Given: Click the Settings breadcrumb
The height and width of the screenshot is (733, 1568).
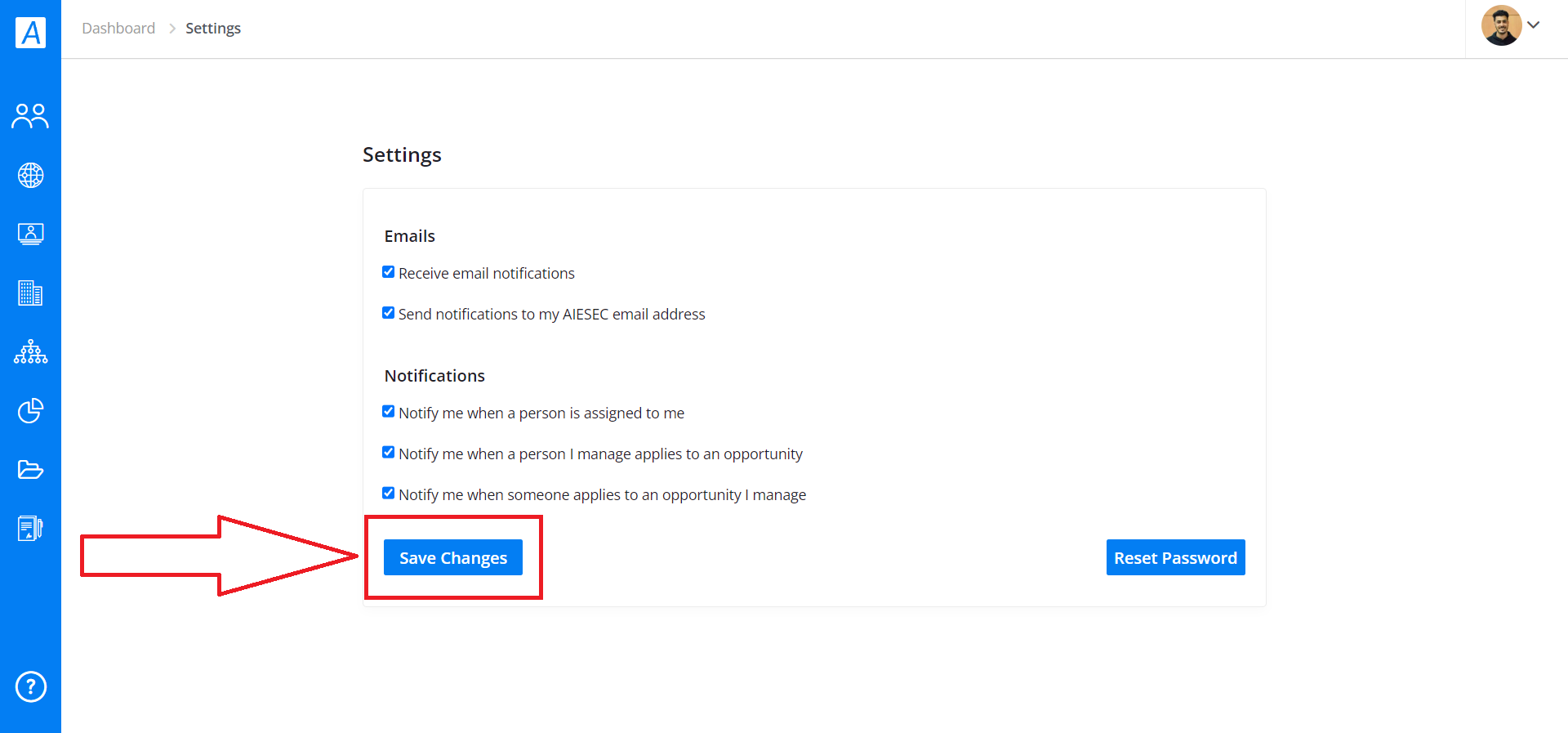Looking at the screenshot, I should [213, 29].
